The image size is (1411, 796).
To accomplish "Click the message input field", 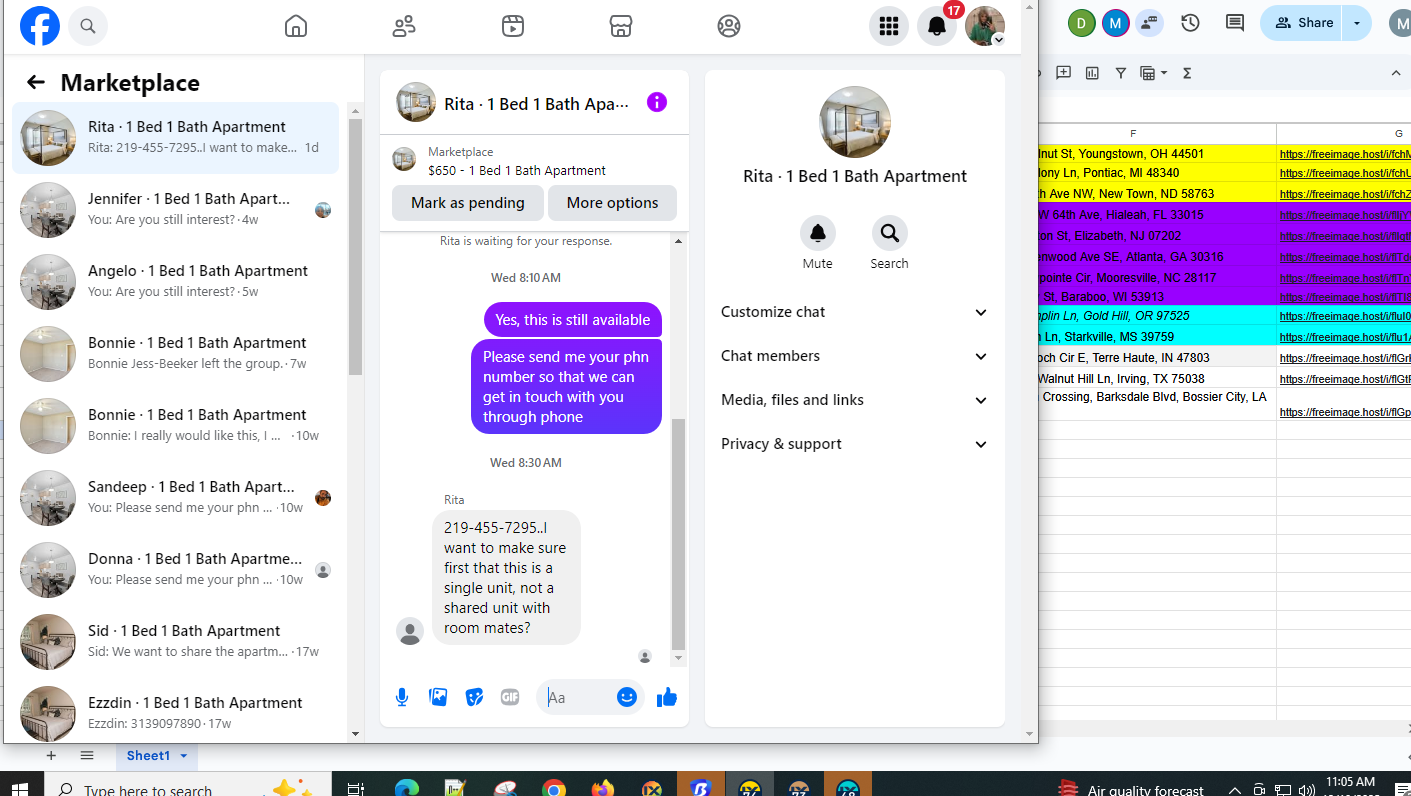I will pos(578,697).
